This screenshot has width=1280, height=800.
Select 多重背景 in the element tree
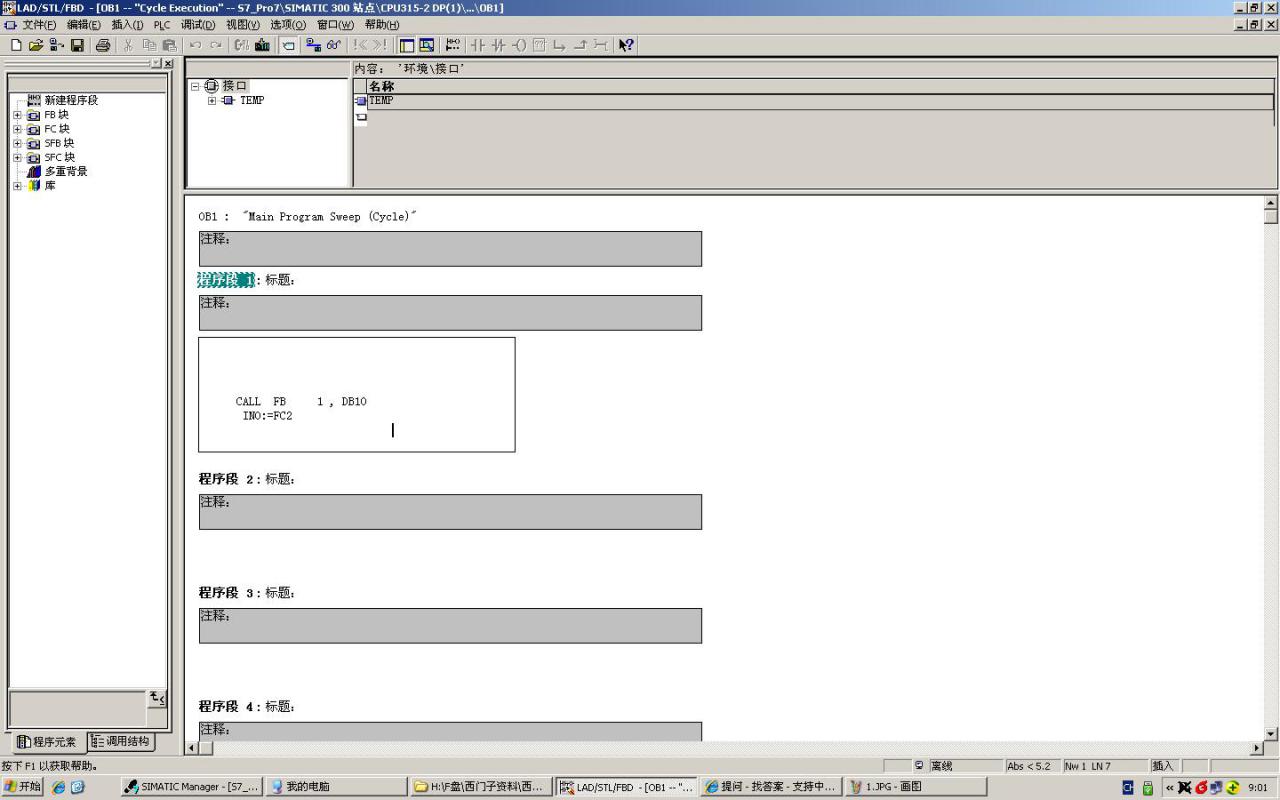[x=65, y=172]
